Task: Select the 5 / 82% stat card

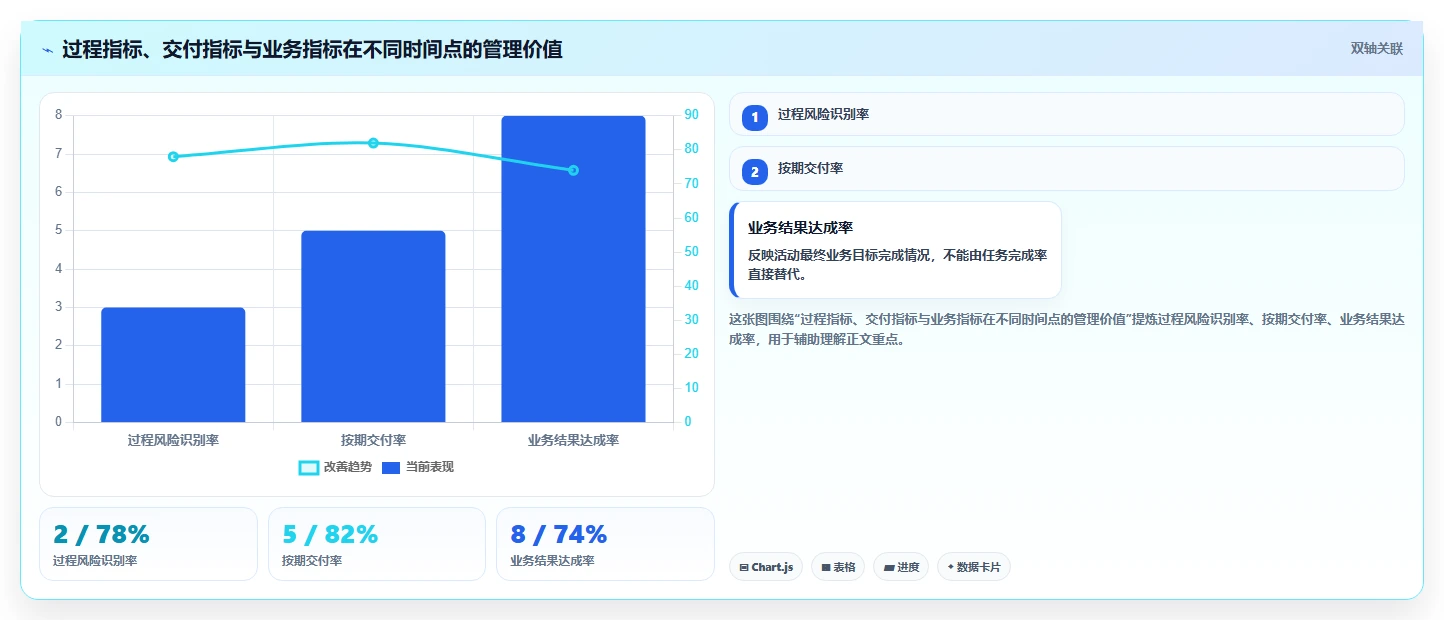Action: tap(377, 544)
